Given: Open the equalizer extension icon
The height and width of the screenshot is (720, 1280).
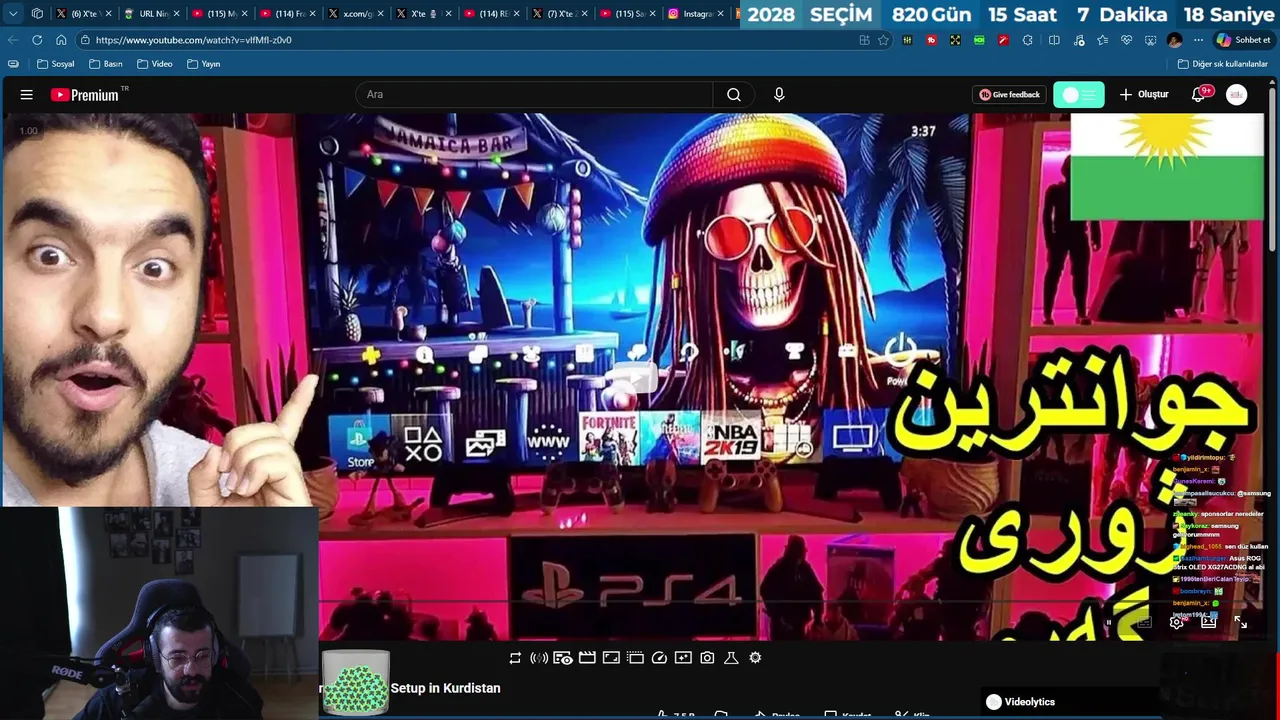Looking at the screenshot, I should click(x=907, y=40).
